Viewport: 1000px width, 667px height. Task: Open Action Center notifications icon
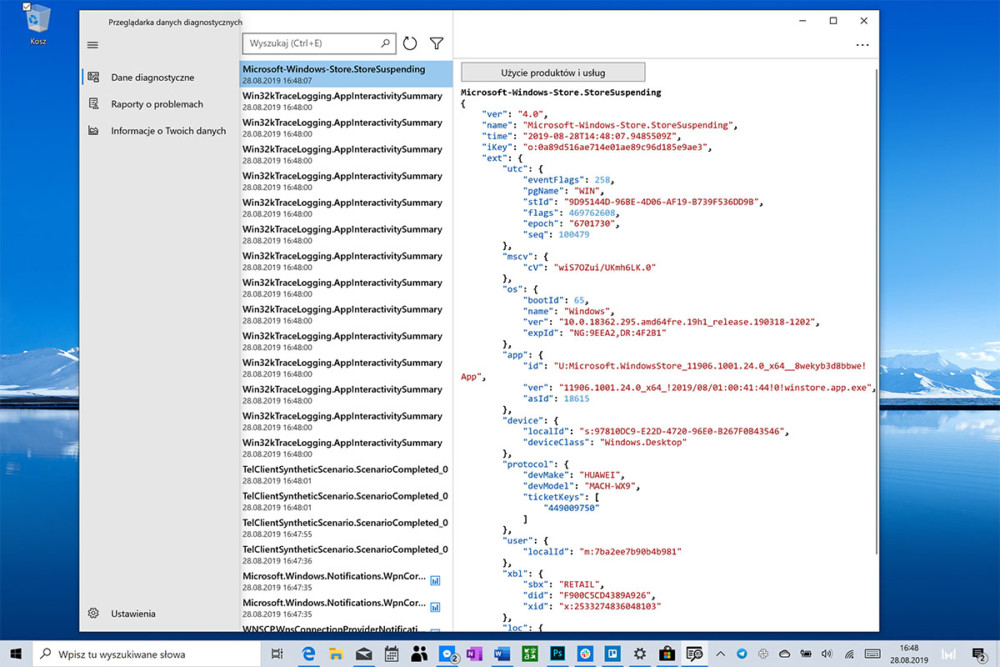pos(979,654)
